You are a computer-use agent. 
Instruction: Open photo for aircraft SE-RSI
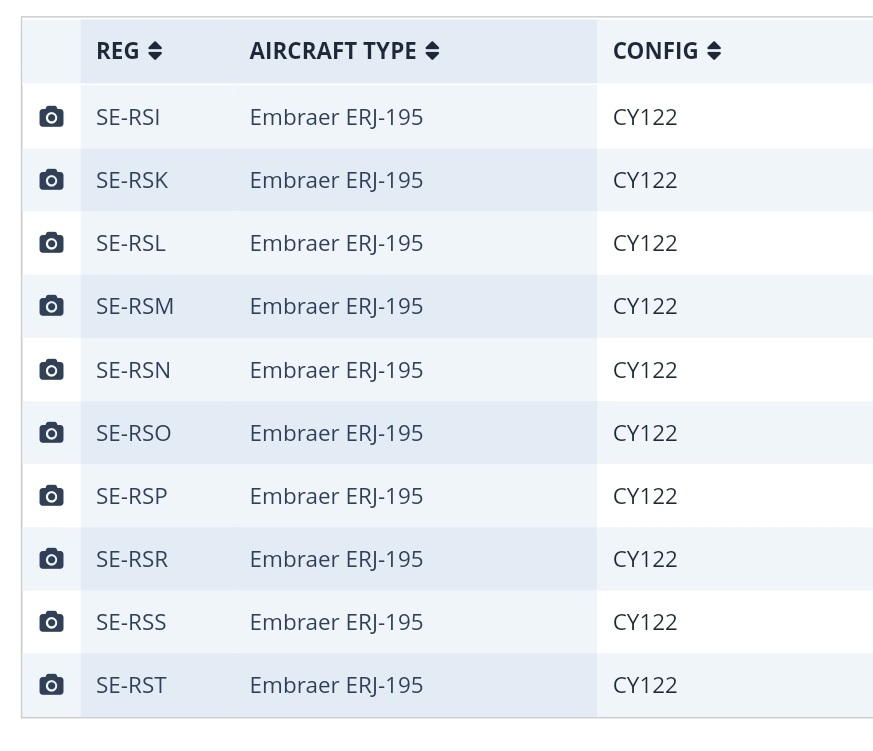tap(51, 117)
